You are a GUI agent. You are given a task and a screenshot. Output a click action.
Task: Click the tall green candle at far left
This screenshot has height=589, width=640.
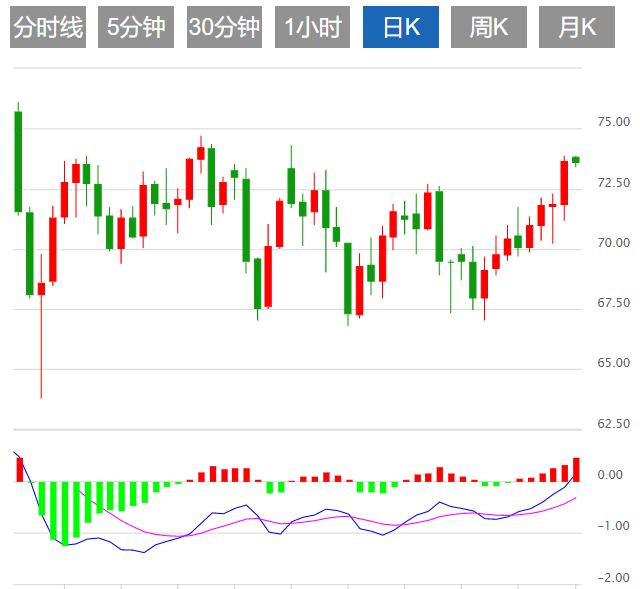click(x=18, y=161)
